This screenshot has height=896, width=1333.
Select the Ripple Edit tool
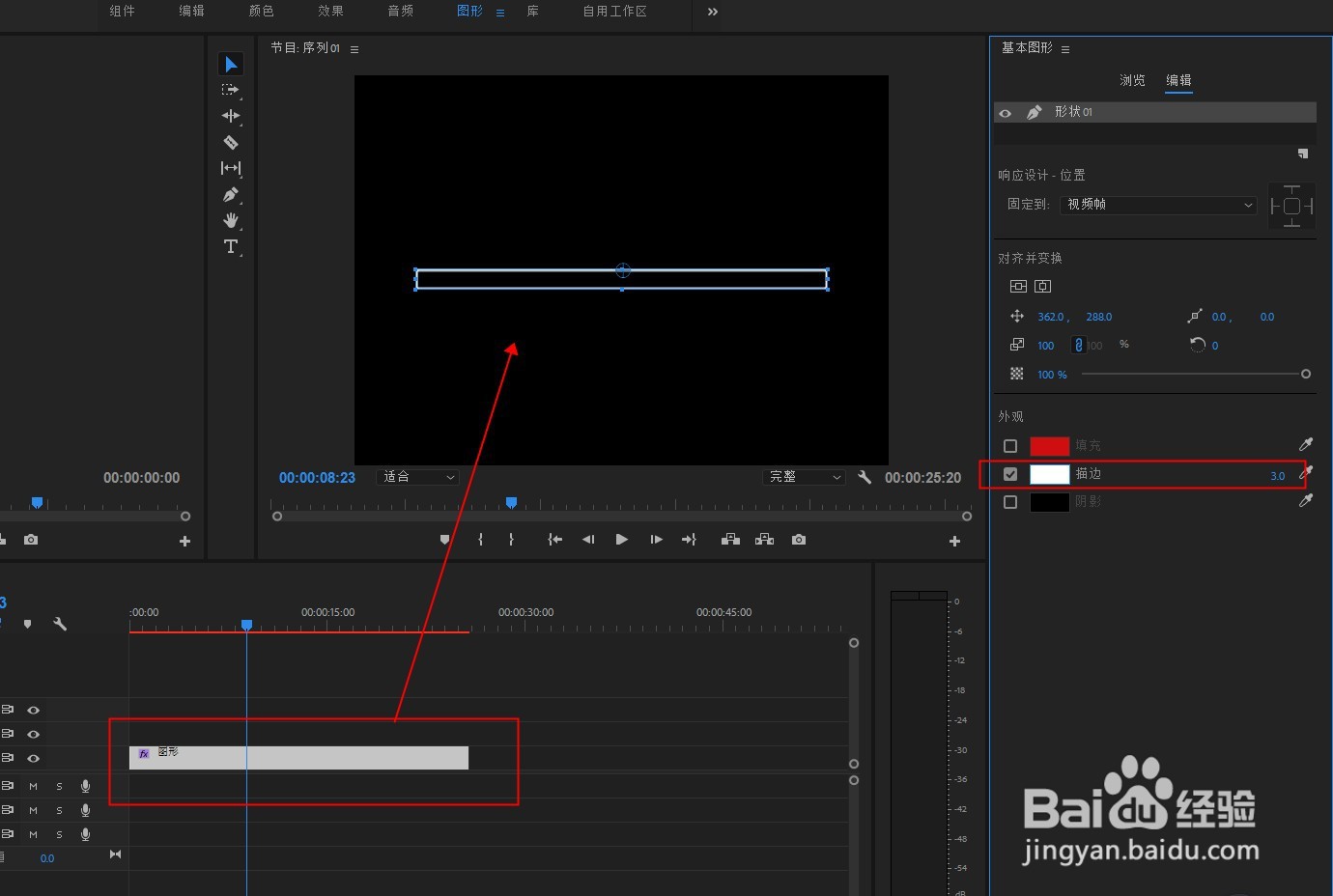pyautogui.click(x=230, y=116)
